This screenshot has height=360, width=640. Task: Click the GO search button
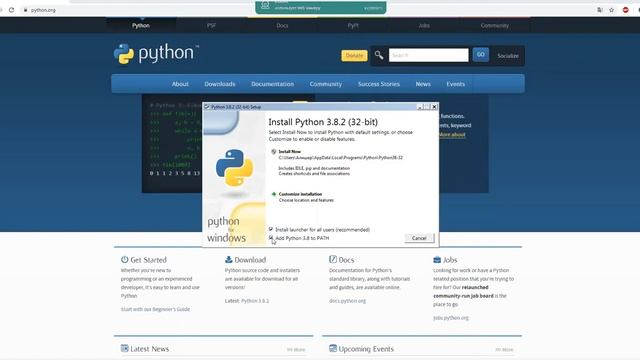click(x=480, y=55)
